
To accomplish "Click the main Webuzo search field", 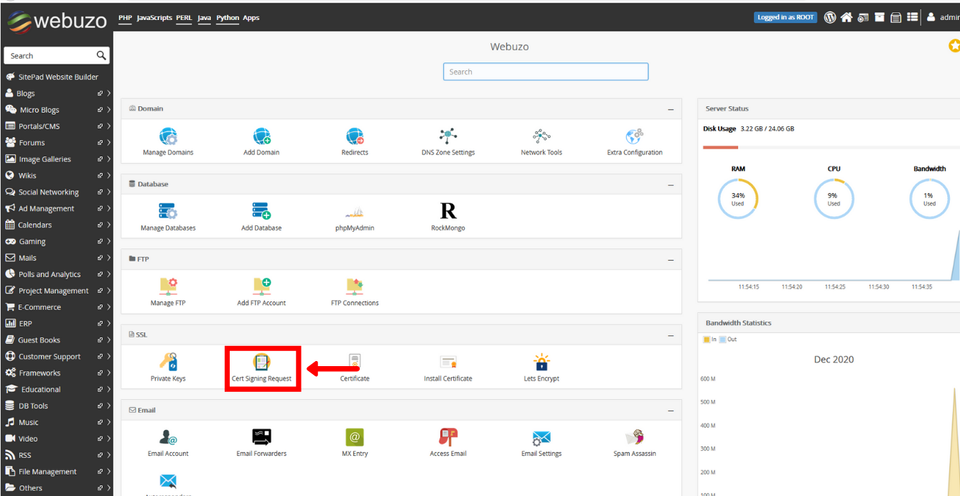I will 545,72.
